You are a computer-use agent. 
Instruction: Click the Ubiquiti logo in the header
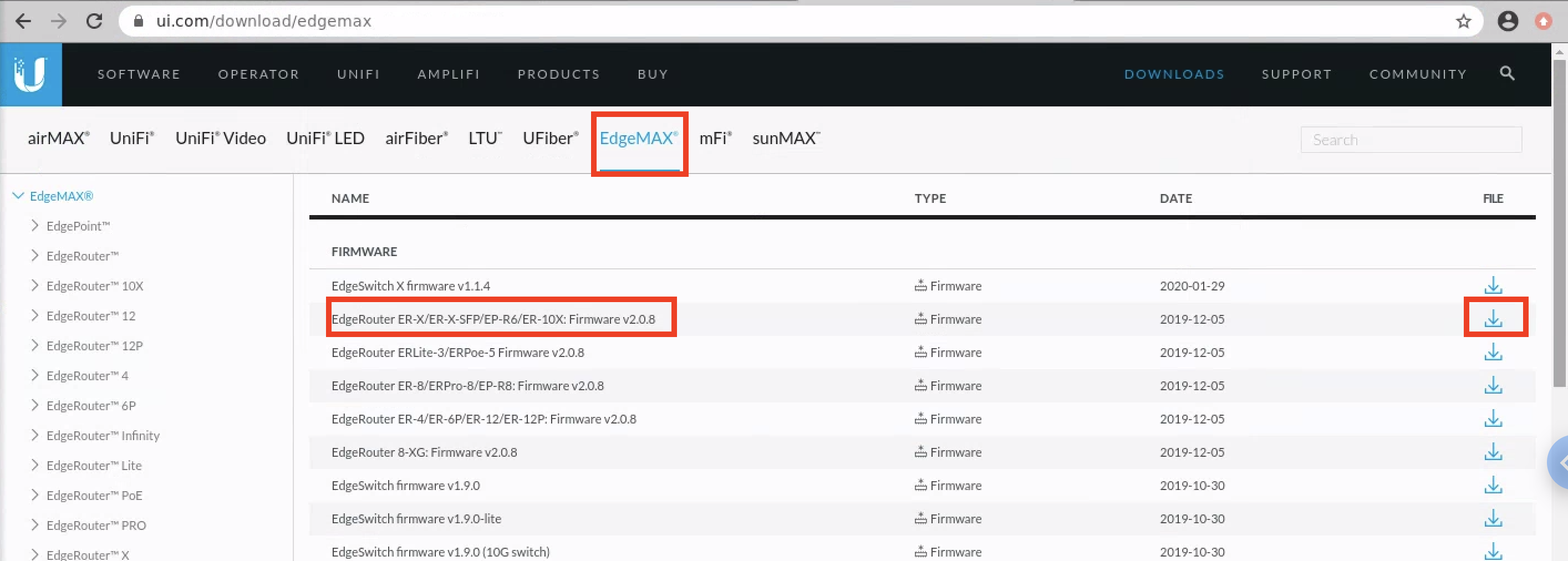tap(30, 74)
